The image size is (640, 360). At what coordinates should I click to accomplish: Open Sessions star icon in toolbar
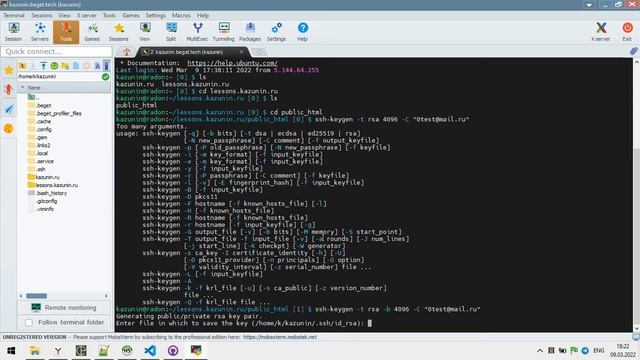click(118, 32)
